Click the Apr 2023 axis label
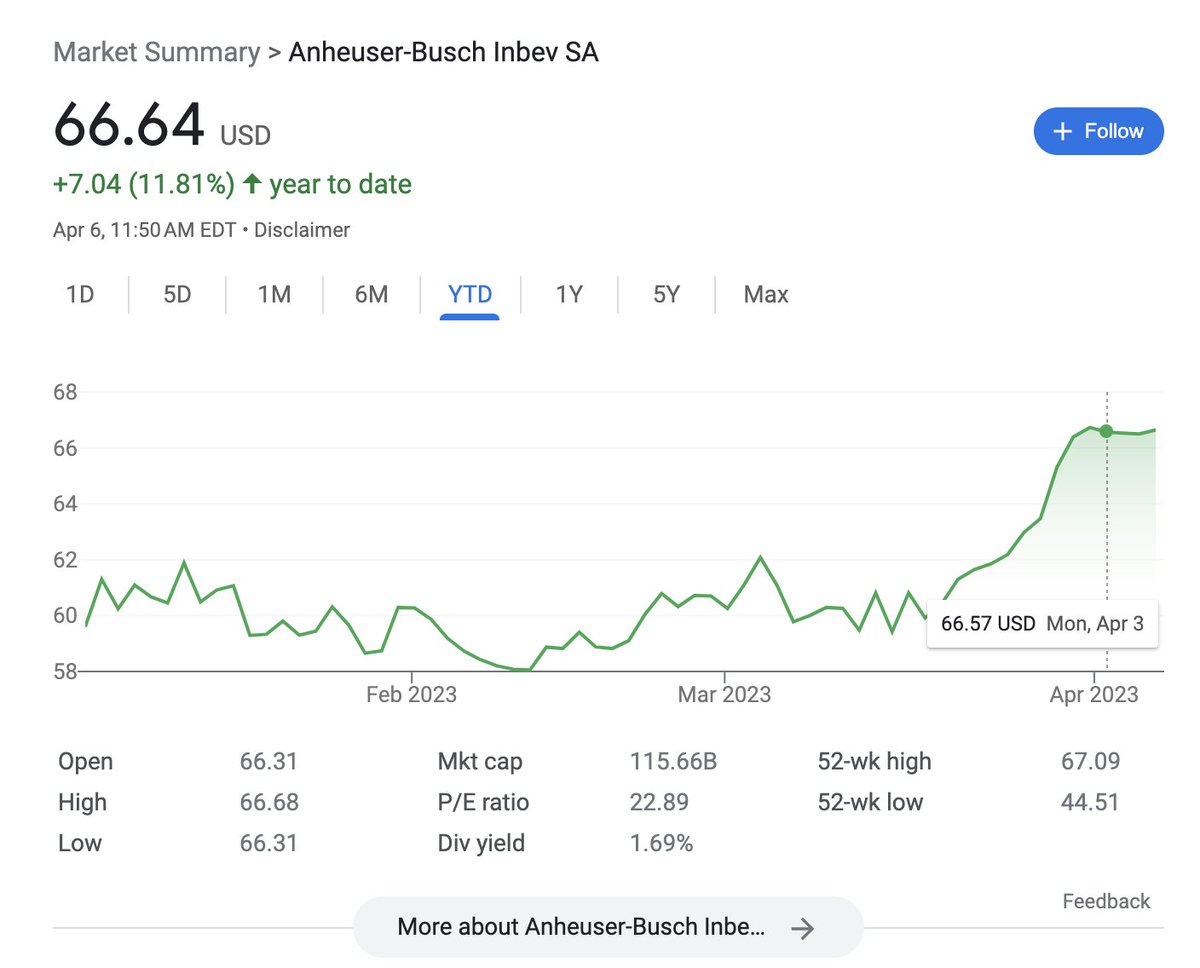This screenshot has height=968, width=1200. click(x=1094, y=694)
